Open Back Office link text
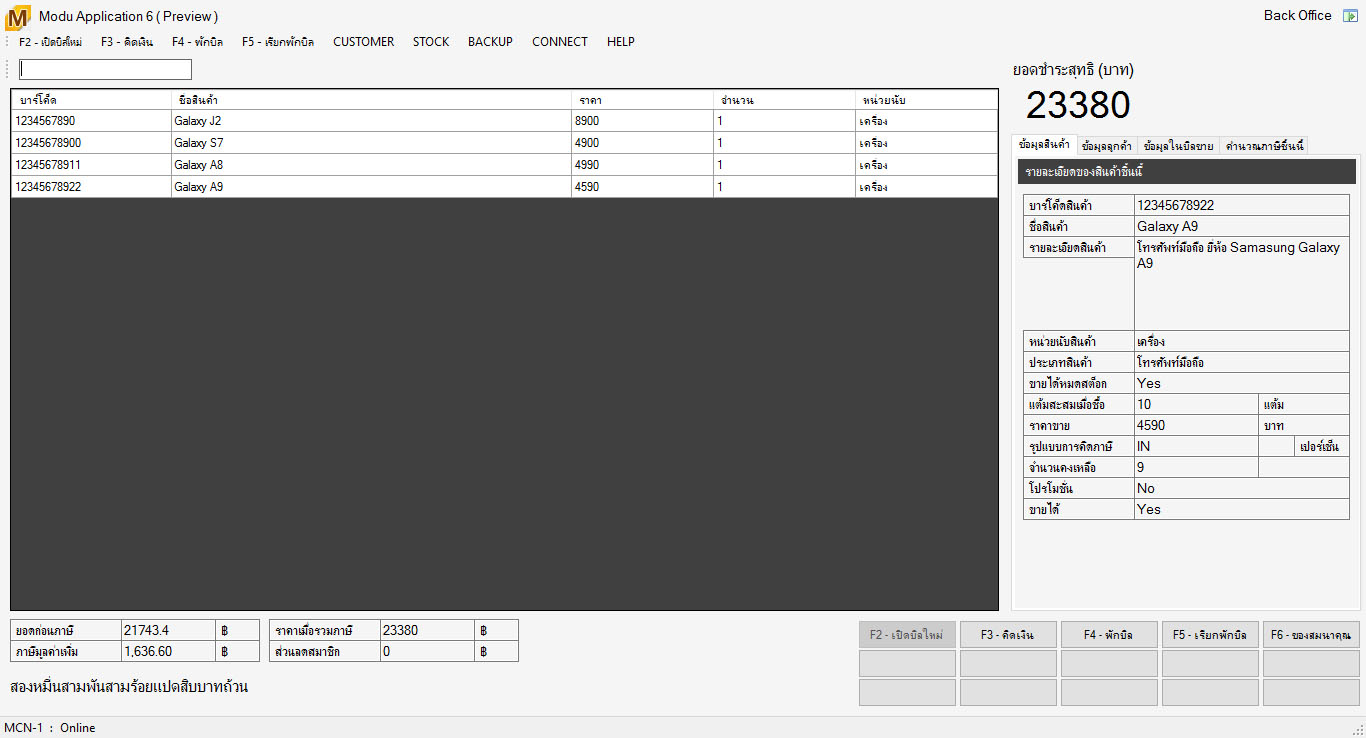 (1297, 15)
